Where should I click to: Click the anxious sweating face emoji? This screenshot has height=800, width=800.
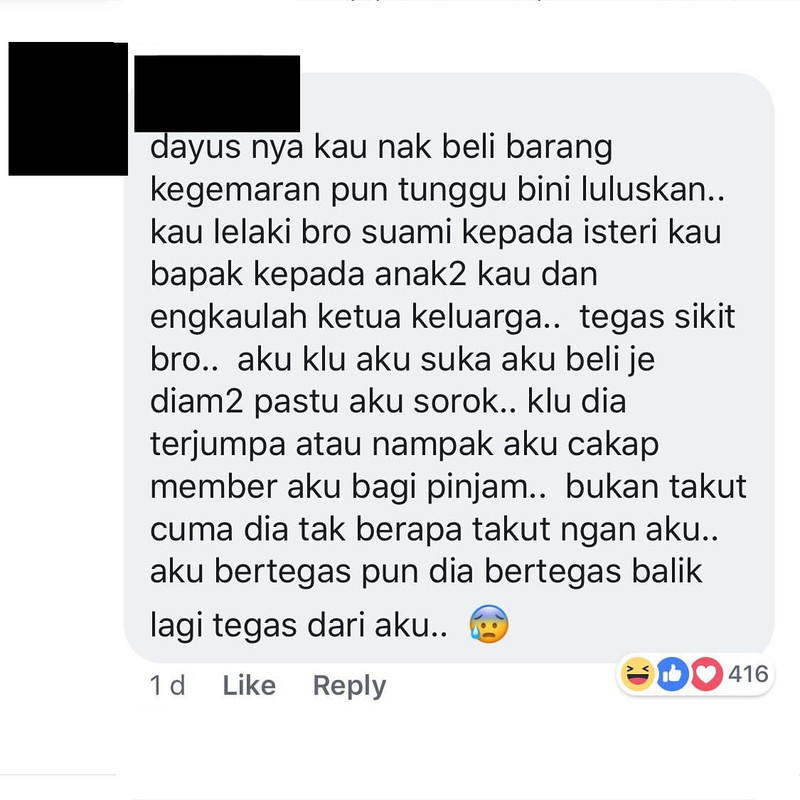tap(489, 623)
